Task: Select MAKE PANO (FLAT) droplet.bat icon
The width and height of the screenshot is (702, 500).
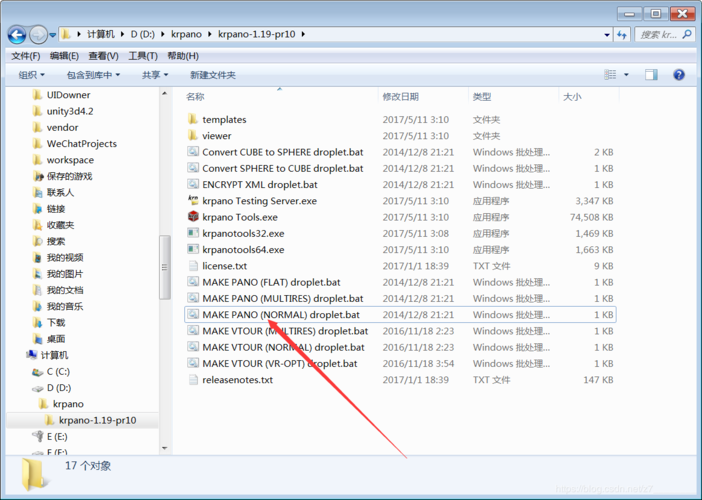Action: click(193, 282)
